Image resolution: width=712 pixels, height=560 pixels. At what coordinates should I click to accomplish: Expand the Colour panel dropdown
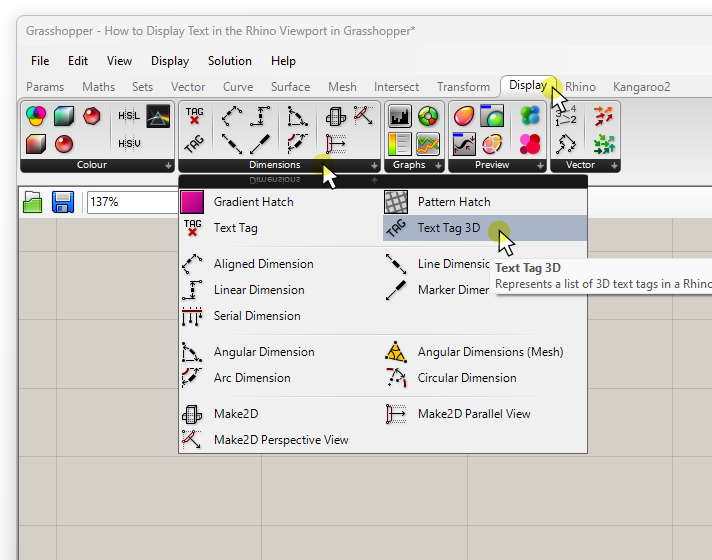pyautogui.click(x=168, y=166)
